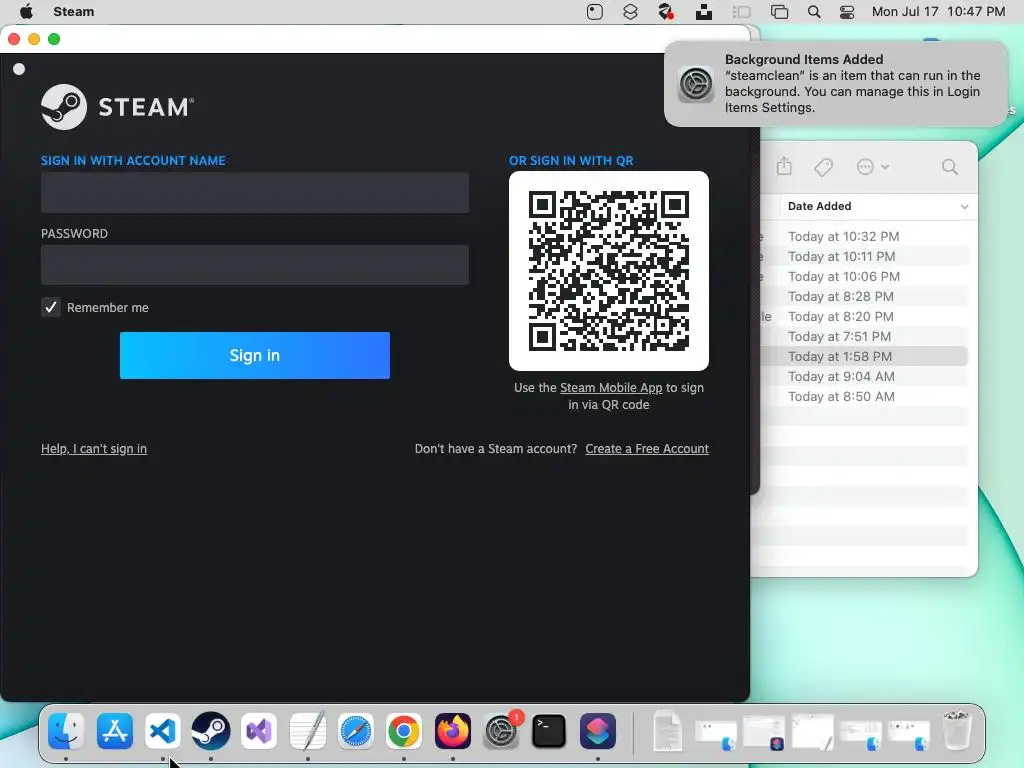Viewport: 1024px width, 768px height.
Task: Click the overlapping windows menu bar icon
Action: pos(779,12)
